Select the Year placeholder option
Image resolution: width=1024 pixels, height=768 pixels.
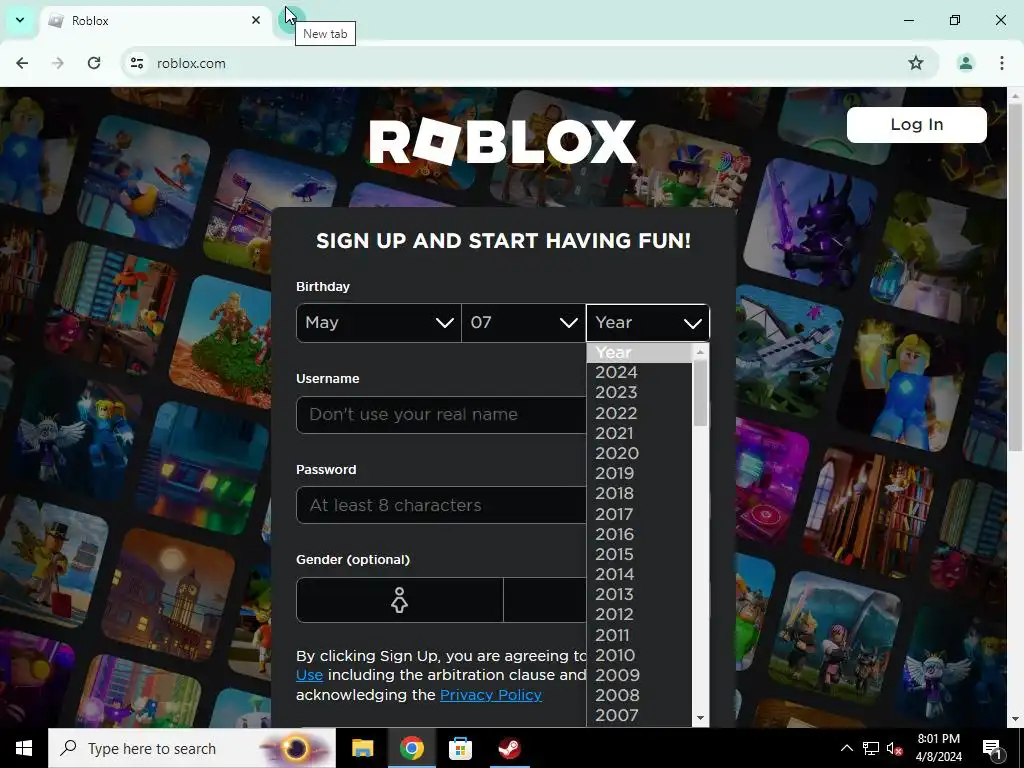click(x=639, y=353)
